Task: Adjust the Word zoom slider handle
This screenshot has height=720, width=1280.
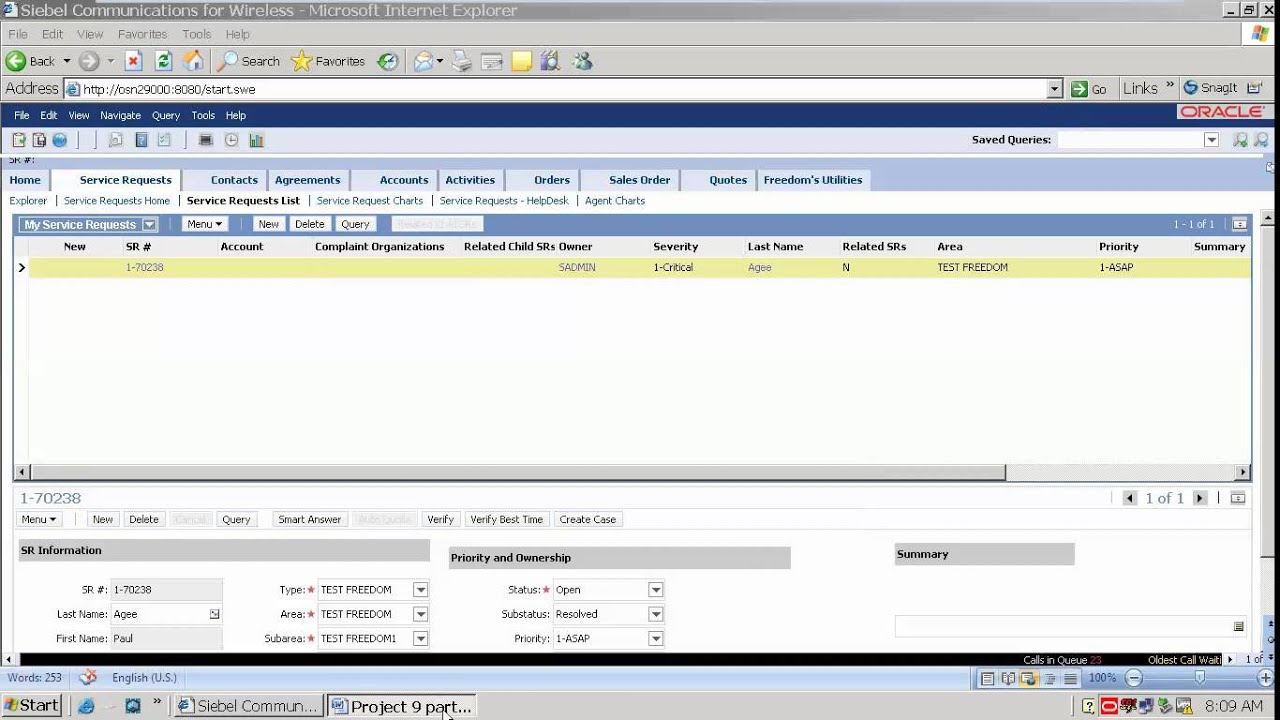Action: tap(1200, 678)
